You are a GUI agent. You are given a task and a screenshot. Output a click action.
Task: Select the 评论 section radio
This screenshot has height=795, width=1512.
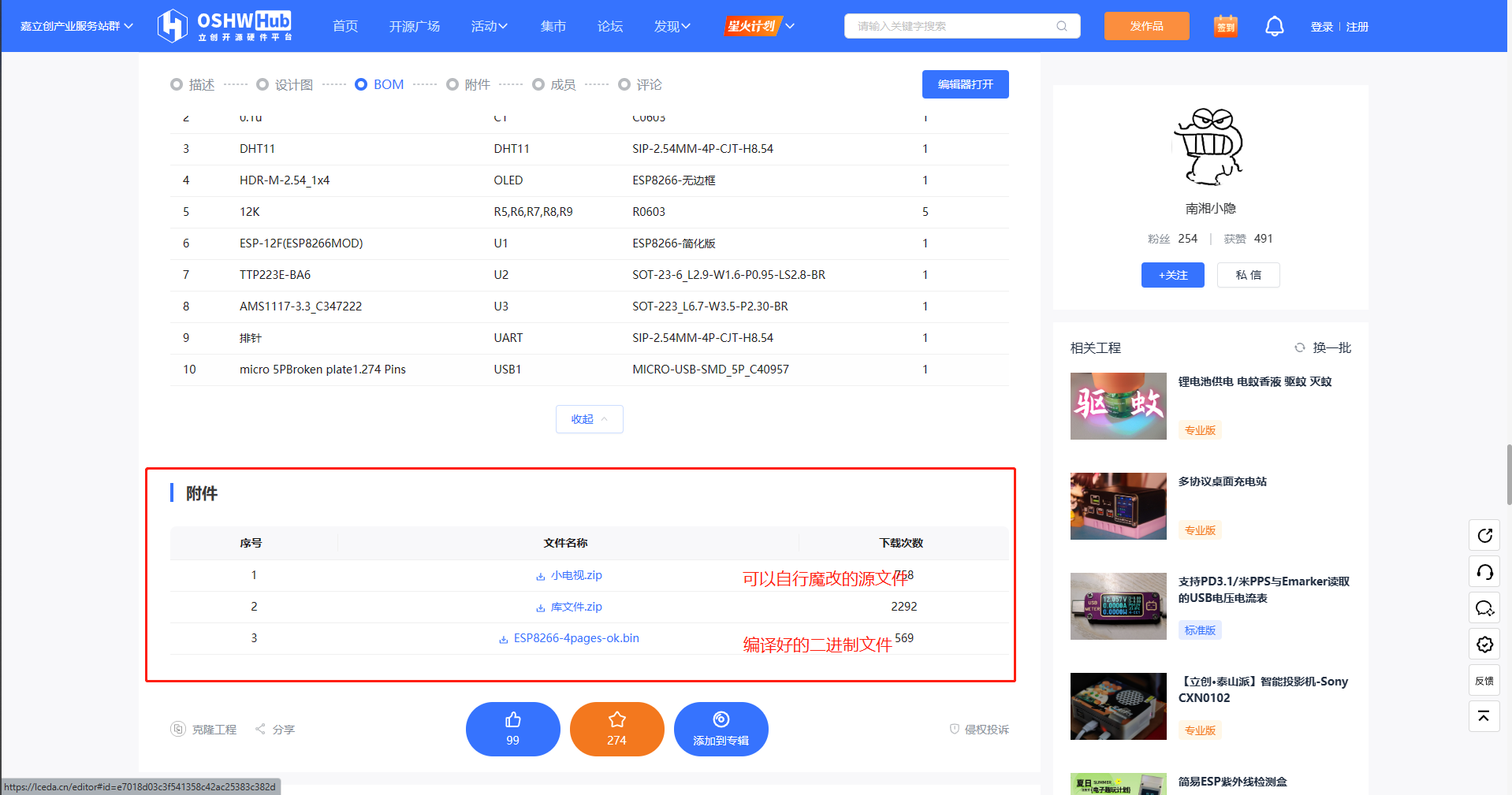coord(624,84)
